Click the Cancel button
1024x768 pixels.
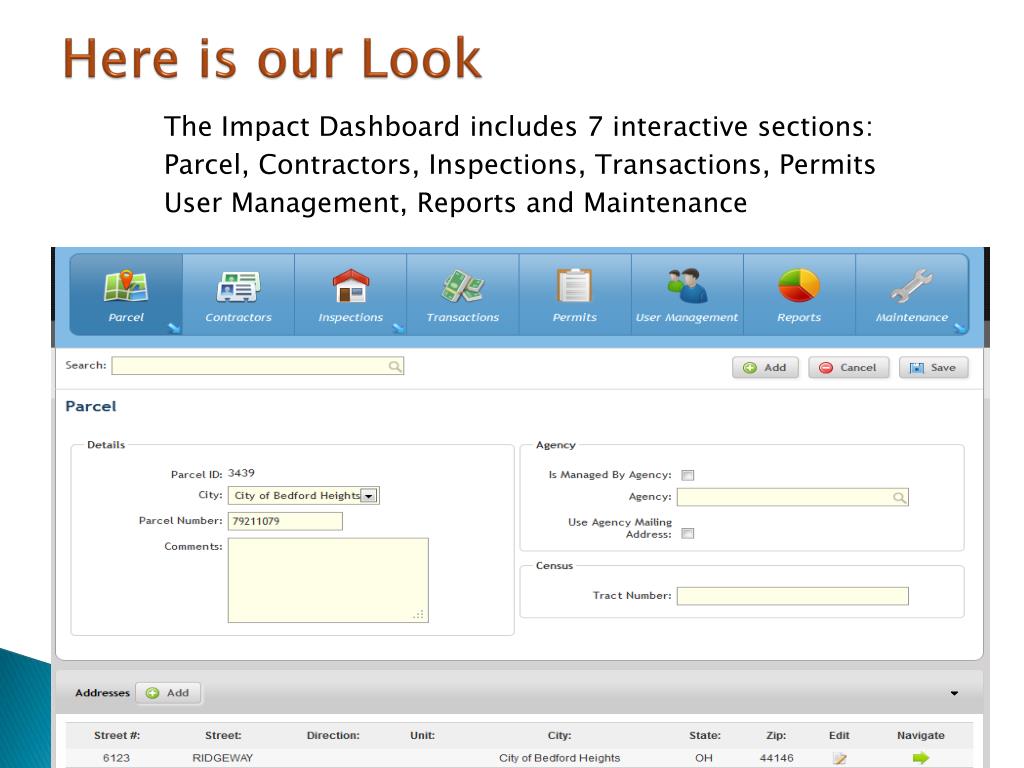tap(848, 368)
